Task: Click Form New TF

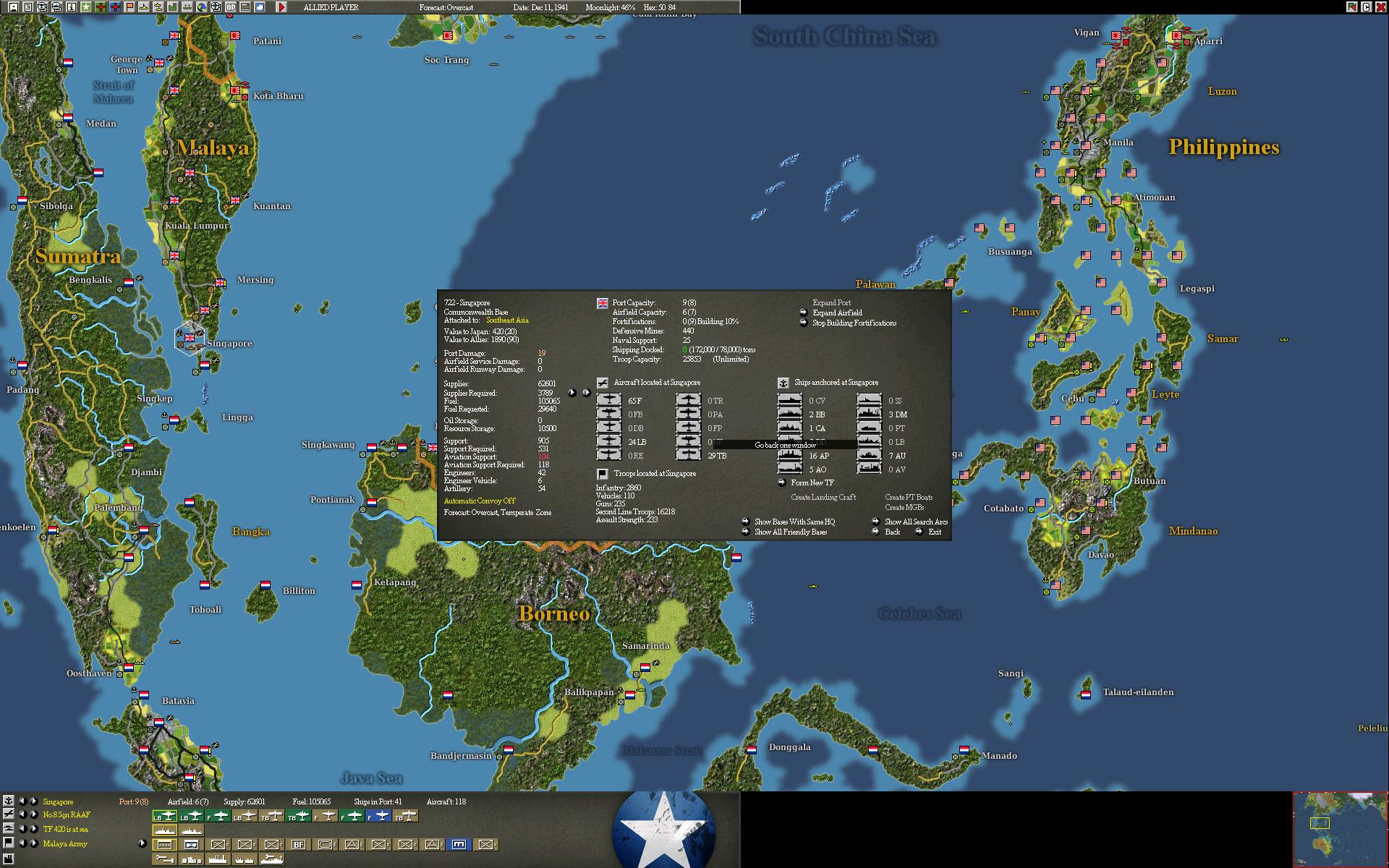Action: point(812,482)
